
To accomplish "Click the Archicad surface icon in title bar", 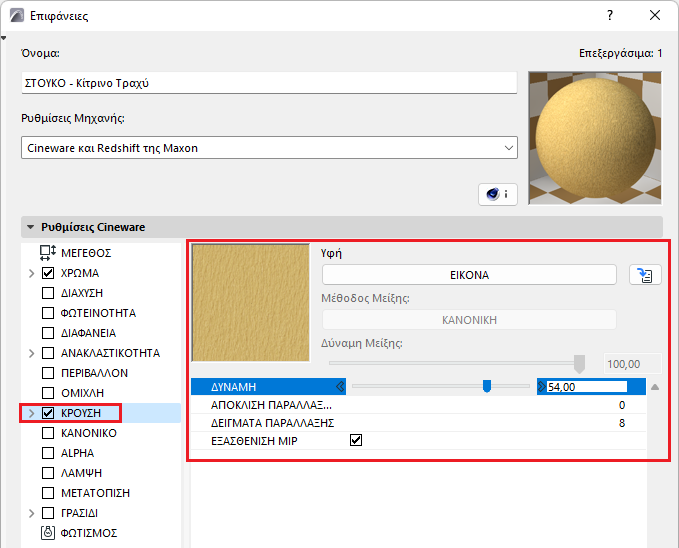I will click(x=17, y=16).
